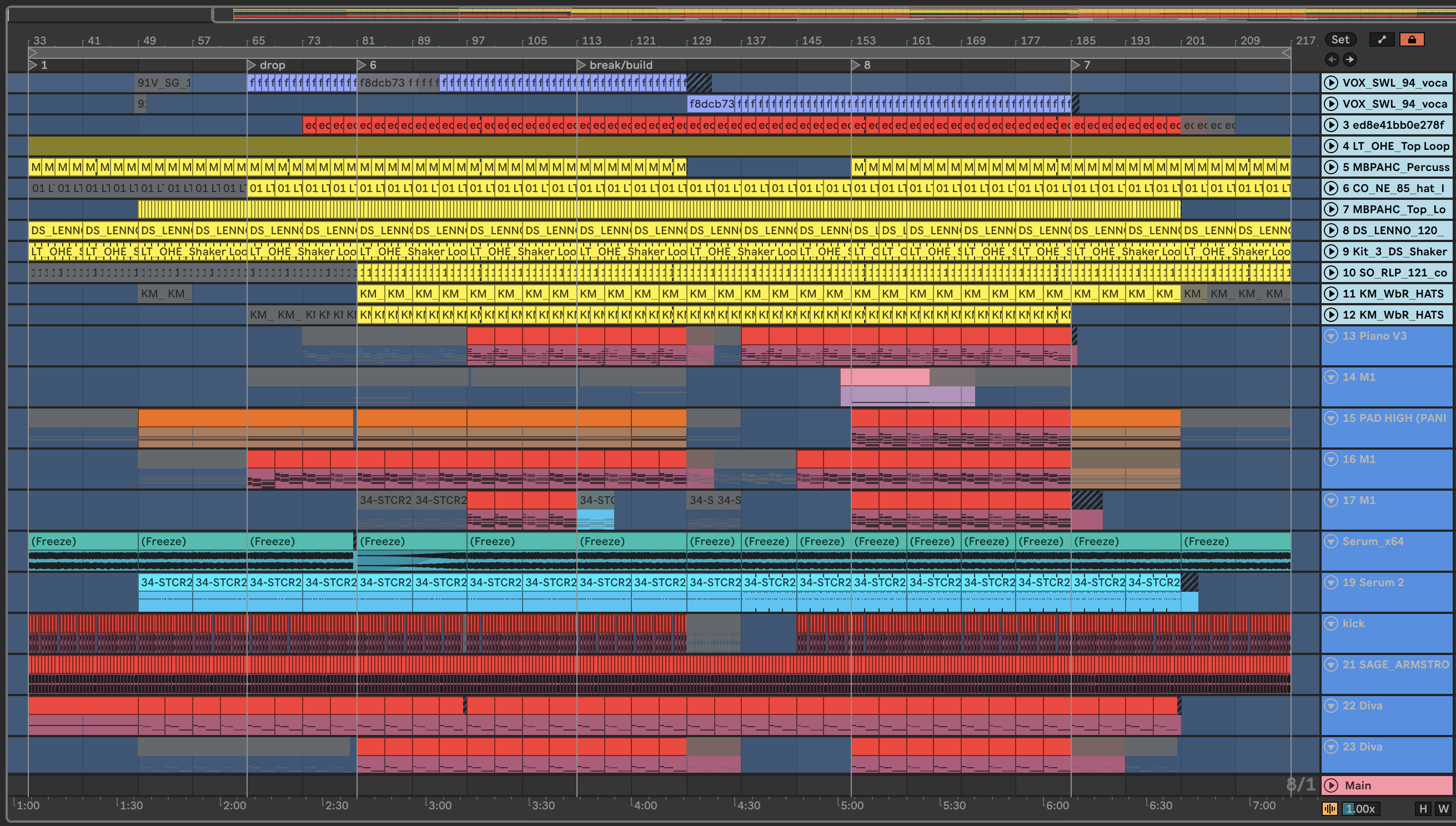Click the play icon on 5 MBPAHC_Percuss track

point(1330,167)
